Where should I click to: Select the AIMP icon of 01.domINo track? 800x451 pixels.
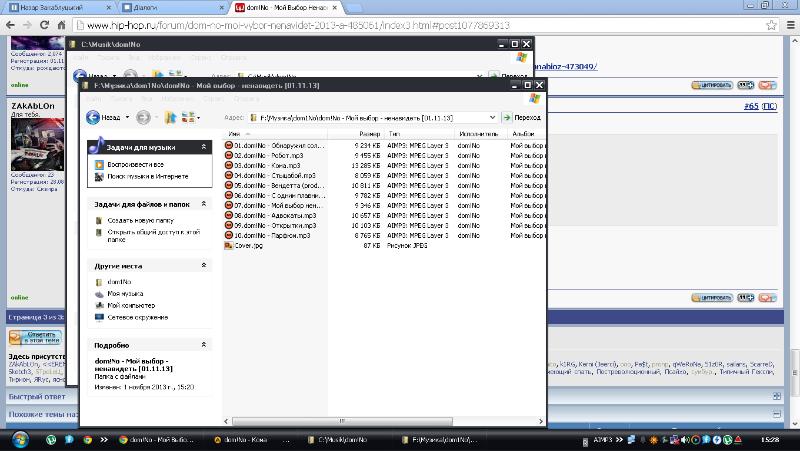click(x=229, y=145)
